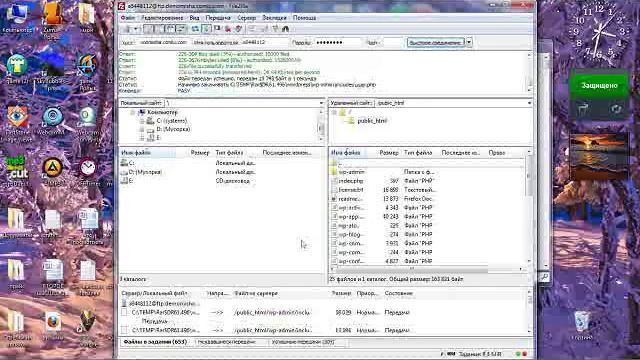This screenshot has height=360, width=640.
Task: Expand C: (system) drive node
Action: tap(142, 121)
